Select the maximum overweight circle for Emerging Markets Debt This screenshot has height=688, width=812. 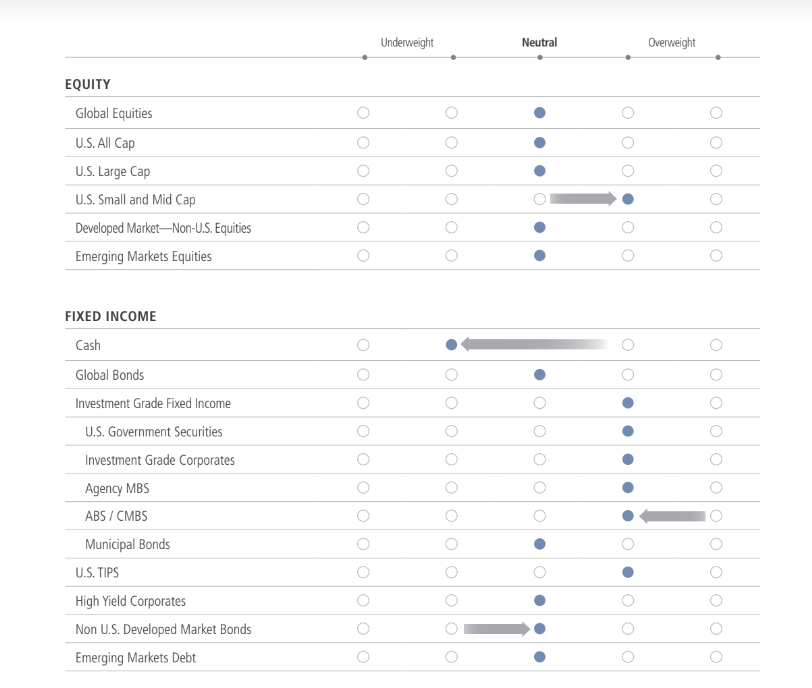point(716,657)
